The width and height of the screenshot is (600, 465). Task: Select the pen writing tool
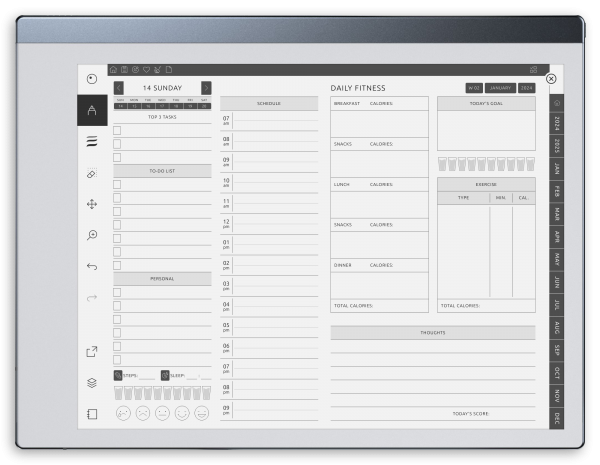pos(92,110)
